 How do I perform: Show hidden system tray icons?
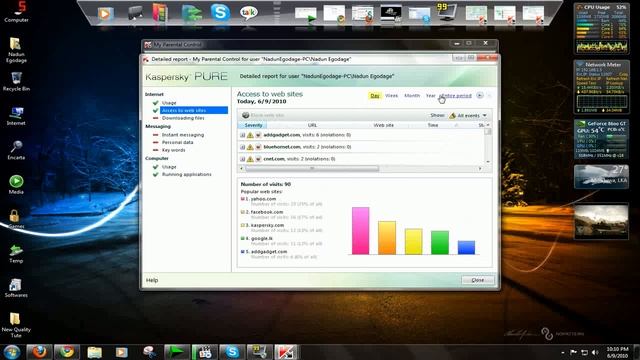point(563,352)
